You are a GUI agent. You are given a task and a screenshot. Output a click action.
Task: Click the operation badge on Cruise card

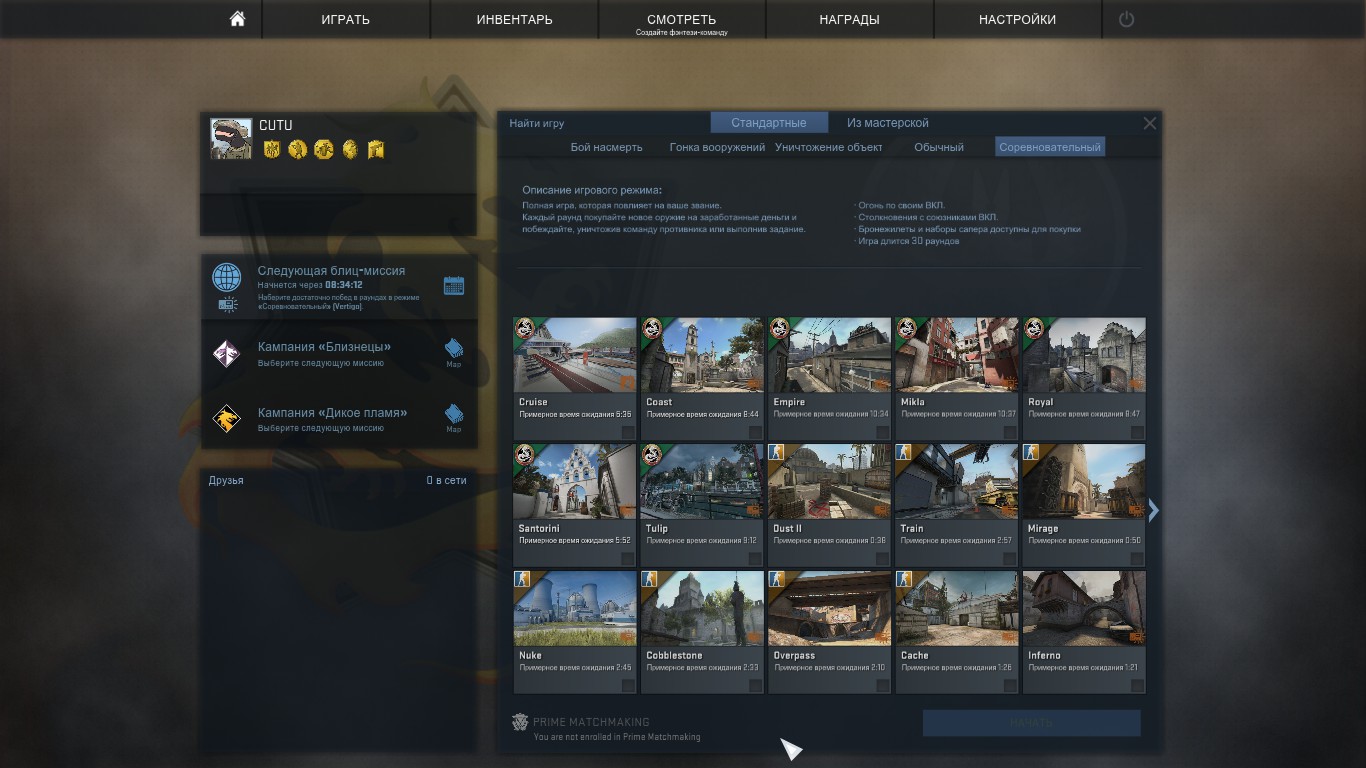(x=525, y=329)
